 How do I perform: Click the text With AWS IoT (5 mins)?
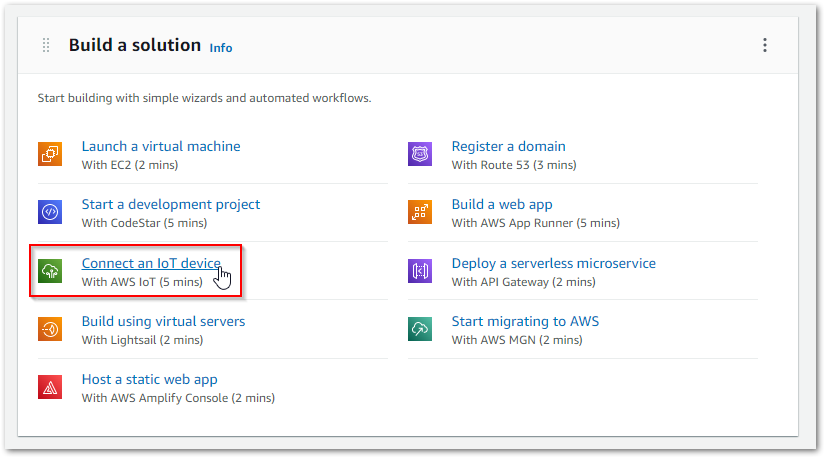coord(142,282)
